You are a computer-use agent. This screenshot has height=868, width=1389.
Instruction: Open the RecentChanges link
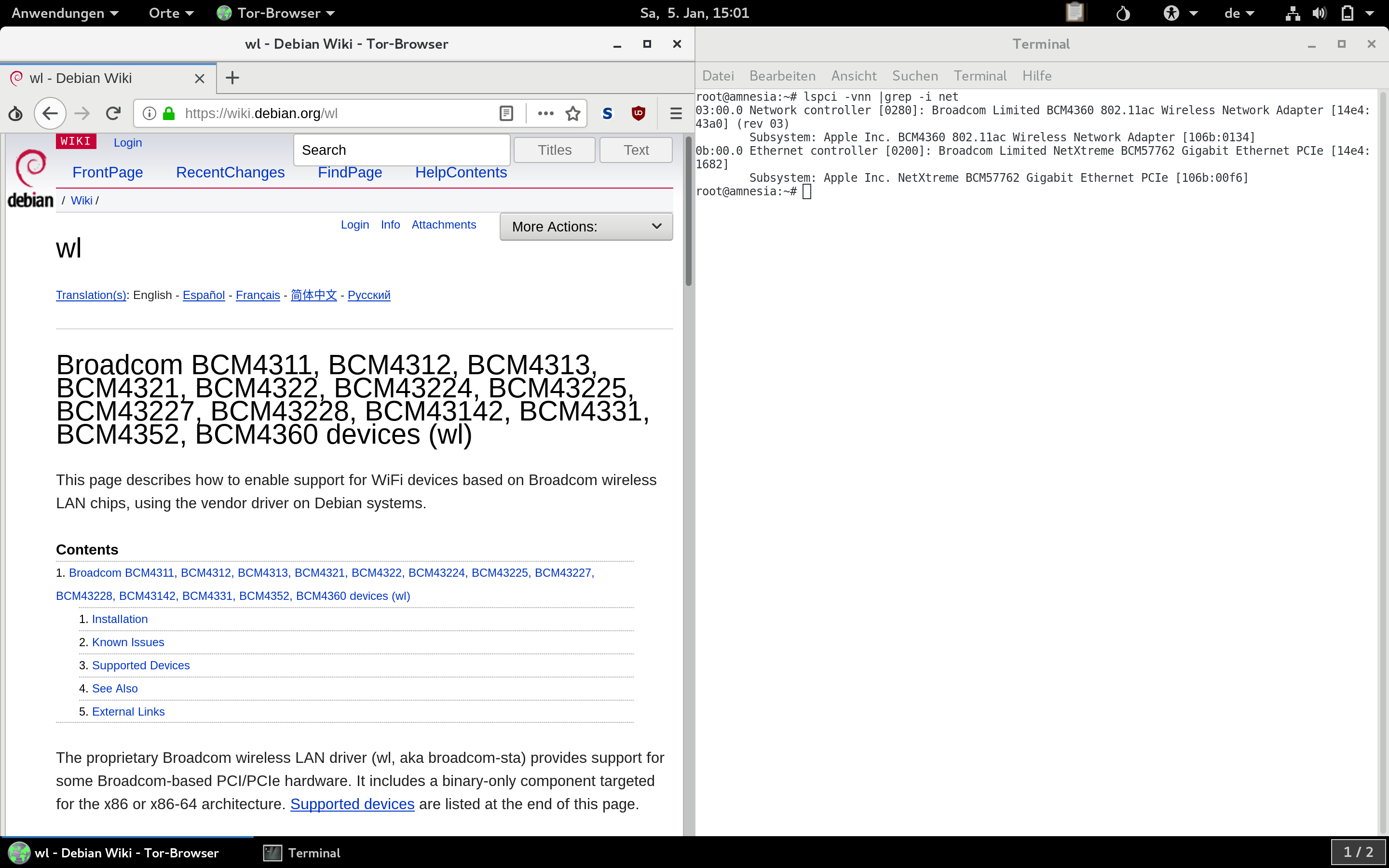(230, 172)
